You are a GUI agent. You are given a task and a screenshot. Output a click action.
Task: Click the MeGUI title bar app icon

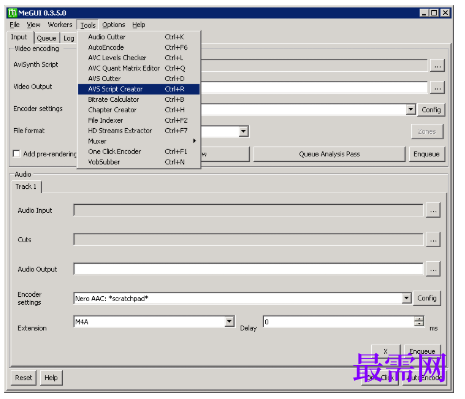point(13,13)
